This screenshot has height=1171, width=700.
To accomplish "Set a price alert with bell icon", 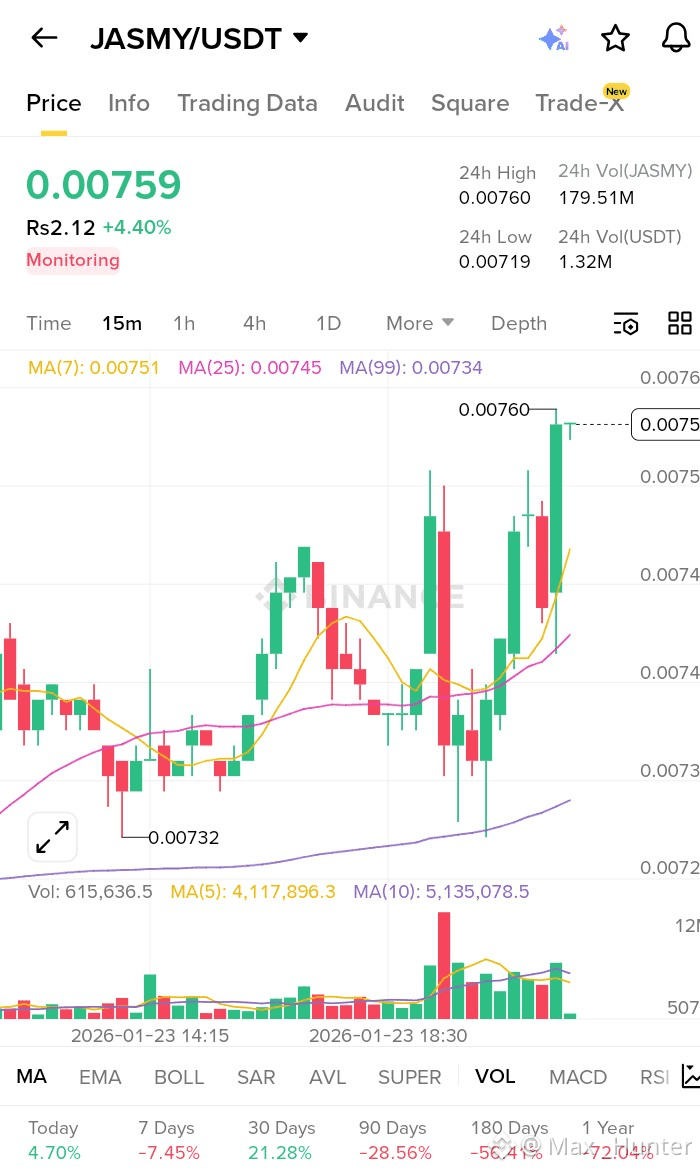I will point(676,37).
